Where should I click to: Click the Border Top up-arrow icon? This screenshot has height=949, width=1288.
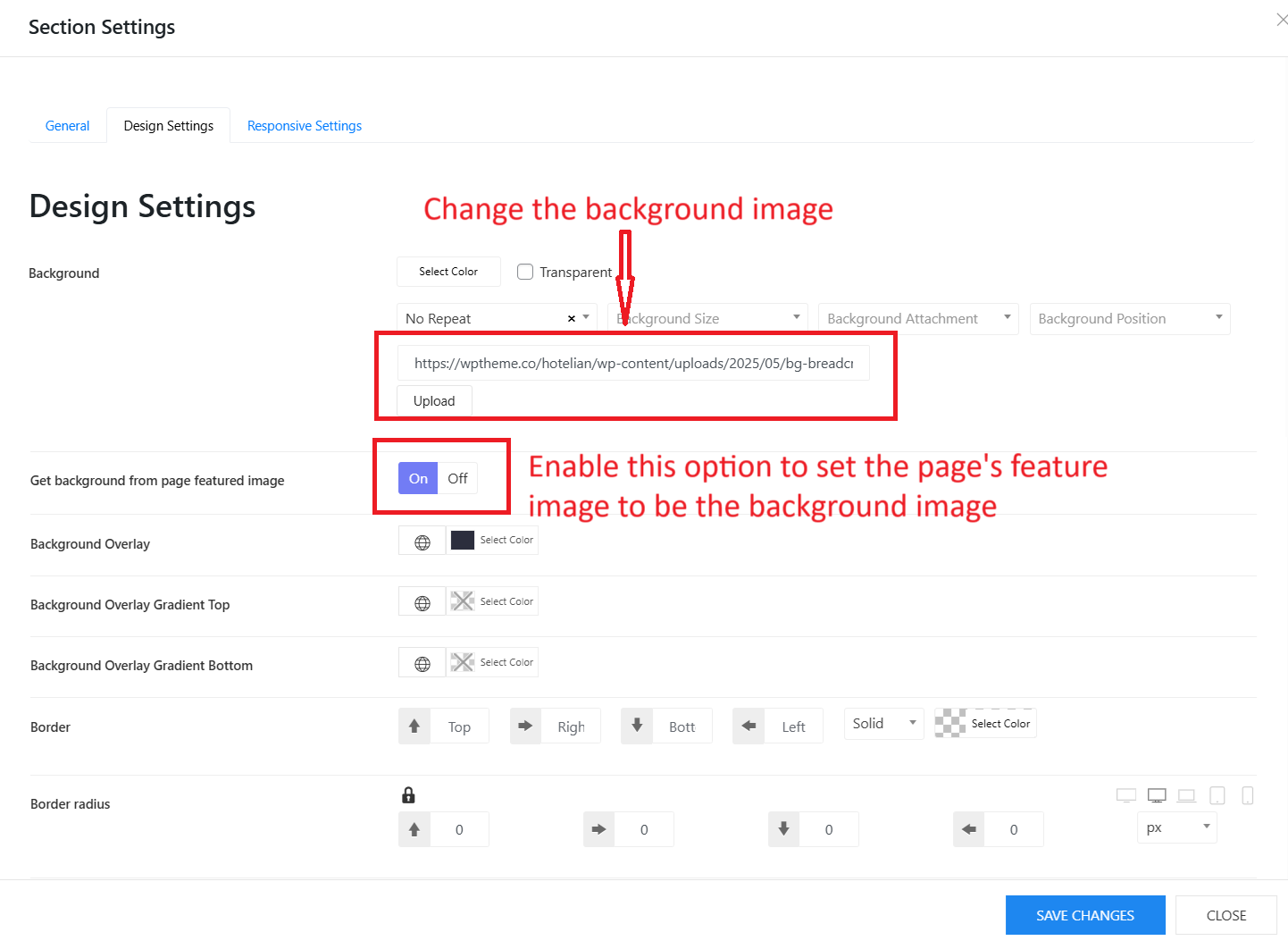click(414, 726)
